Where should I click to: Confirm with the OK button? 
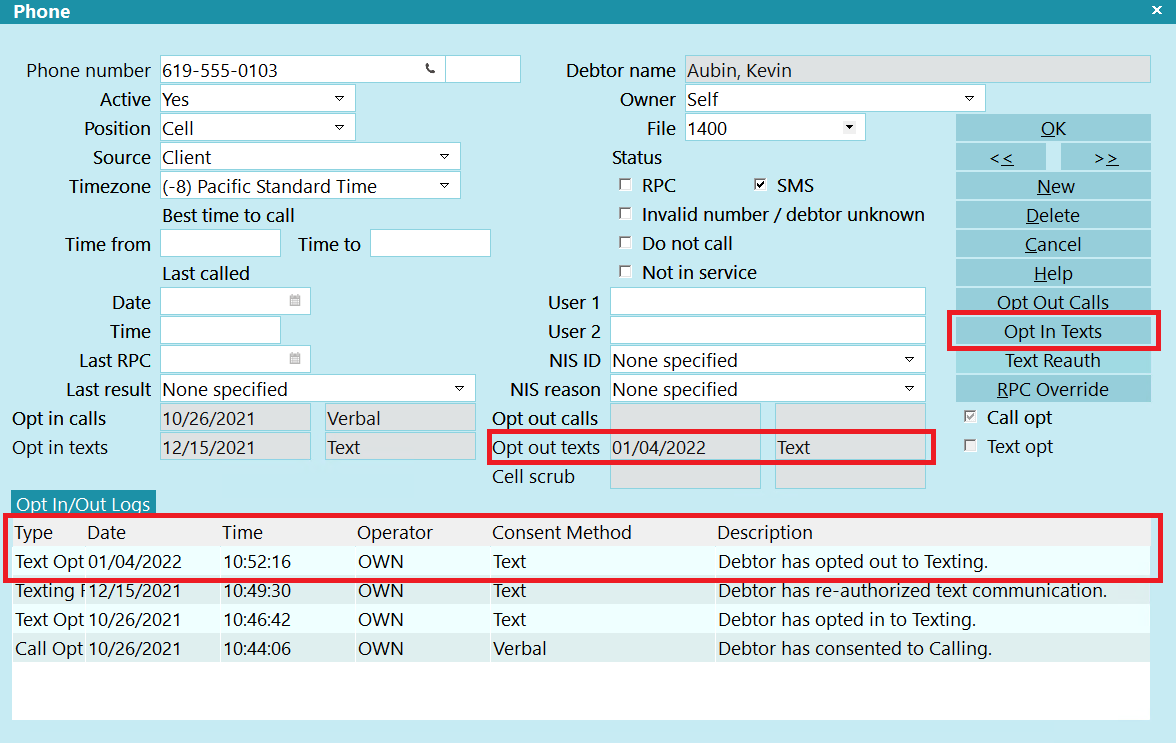pos(1053,128)
